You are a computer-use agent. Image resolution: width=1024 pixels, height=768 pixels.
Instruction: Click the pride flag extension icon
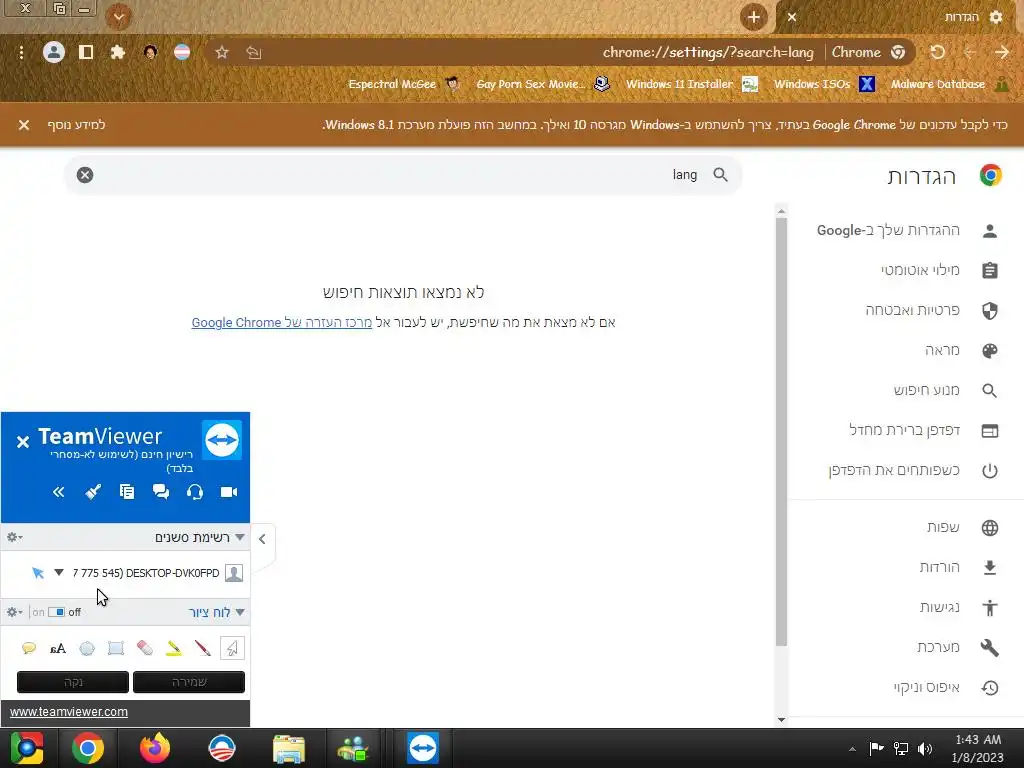(182, 52)
